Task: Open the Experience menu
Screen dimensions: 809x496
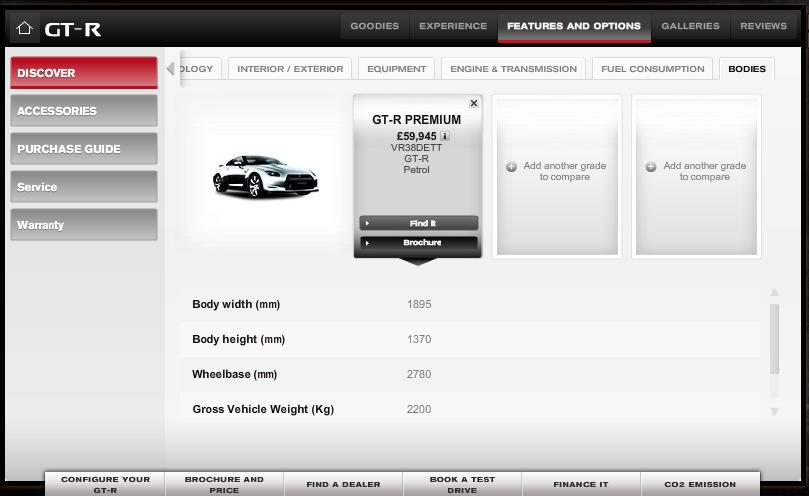Action: (x=453, y=26)
